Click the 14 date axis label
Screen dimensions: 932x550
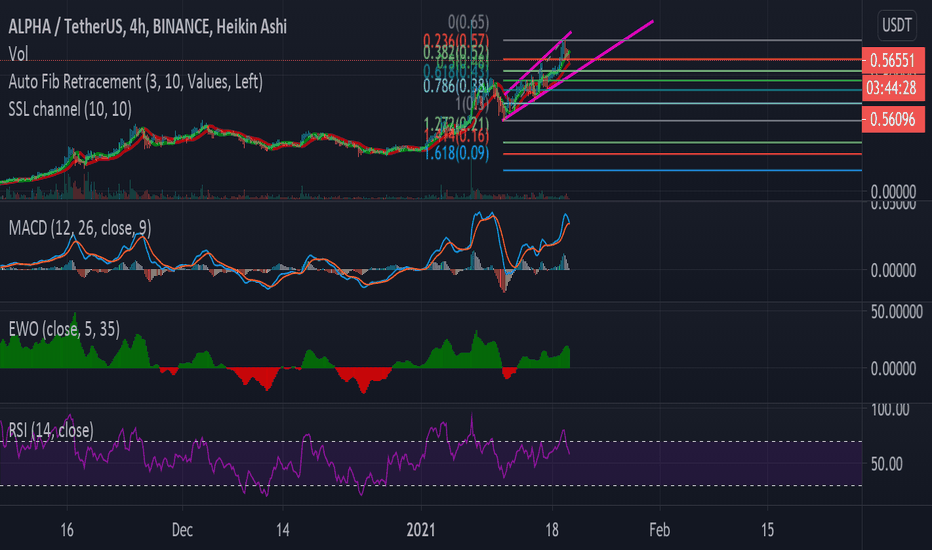tap(283, 530)
